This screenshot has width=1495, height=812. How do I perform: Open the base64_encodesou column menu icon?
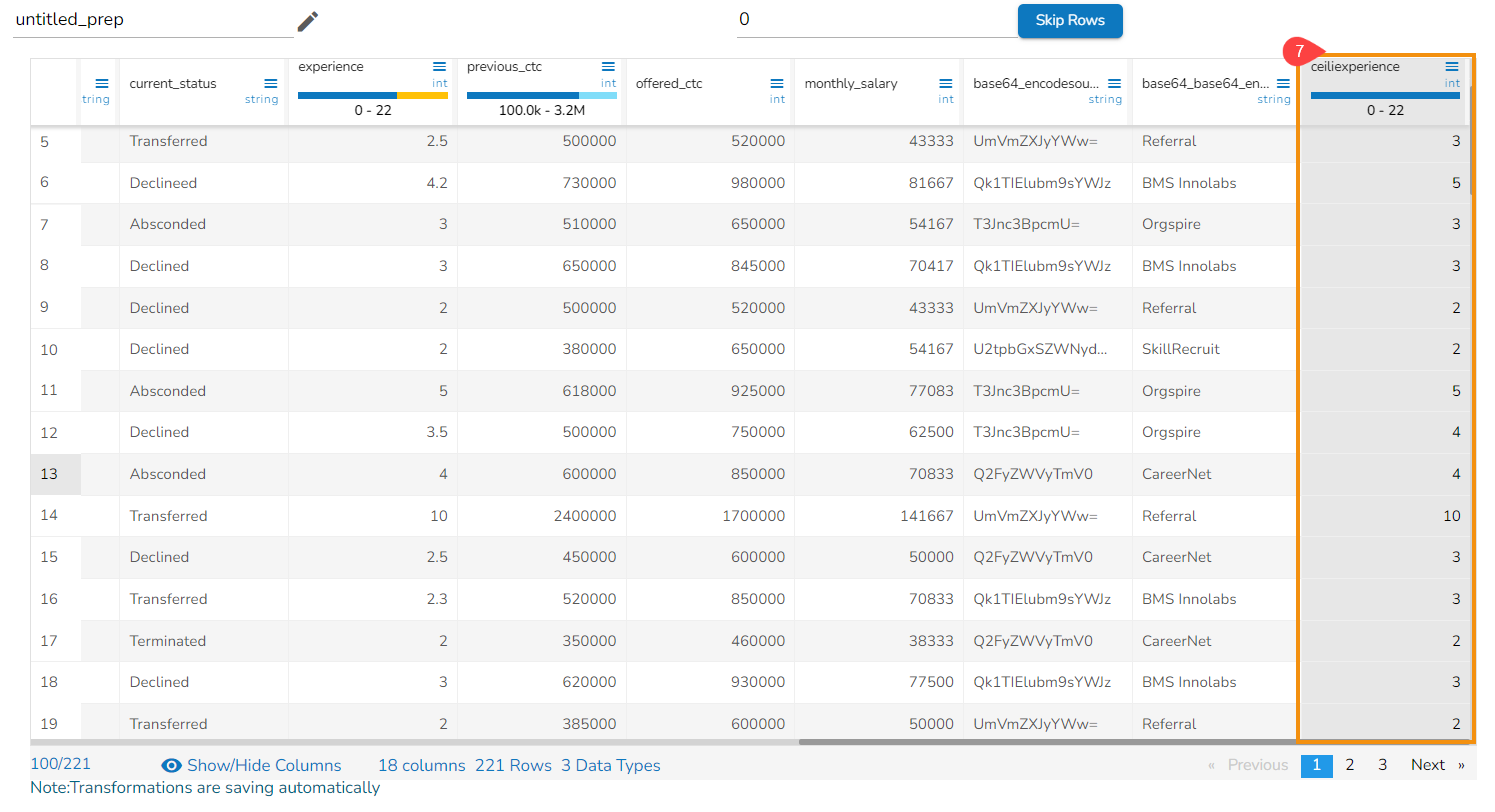1114,84
